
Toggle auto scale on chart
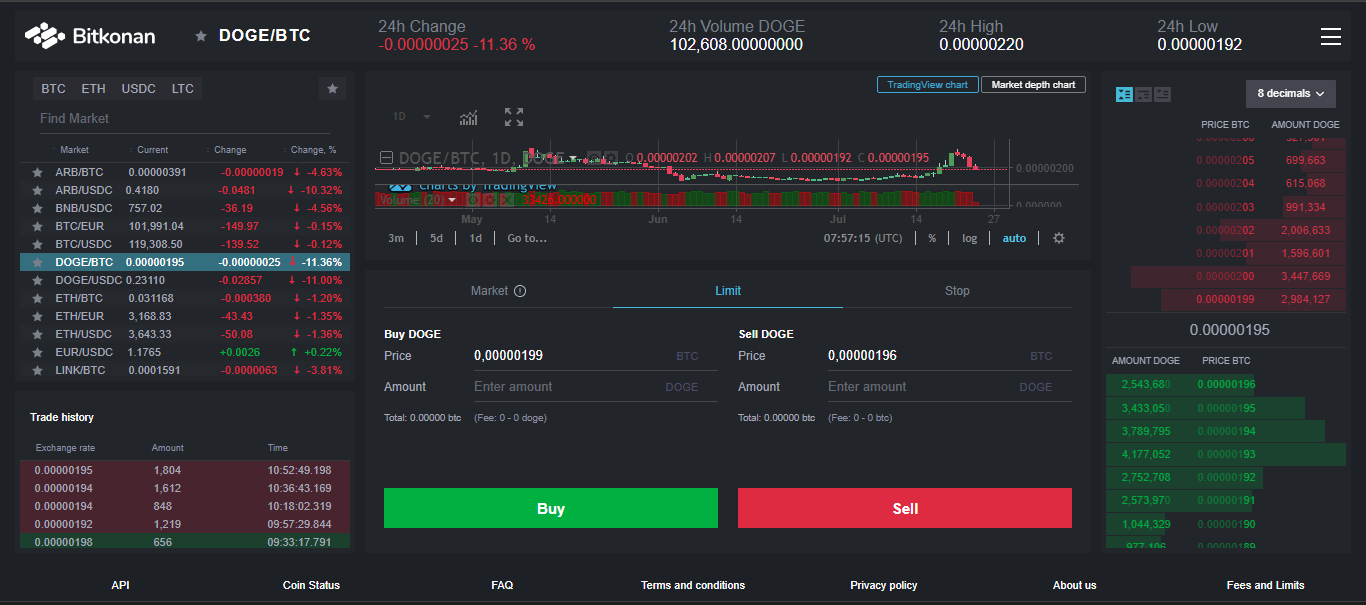1014,238
